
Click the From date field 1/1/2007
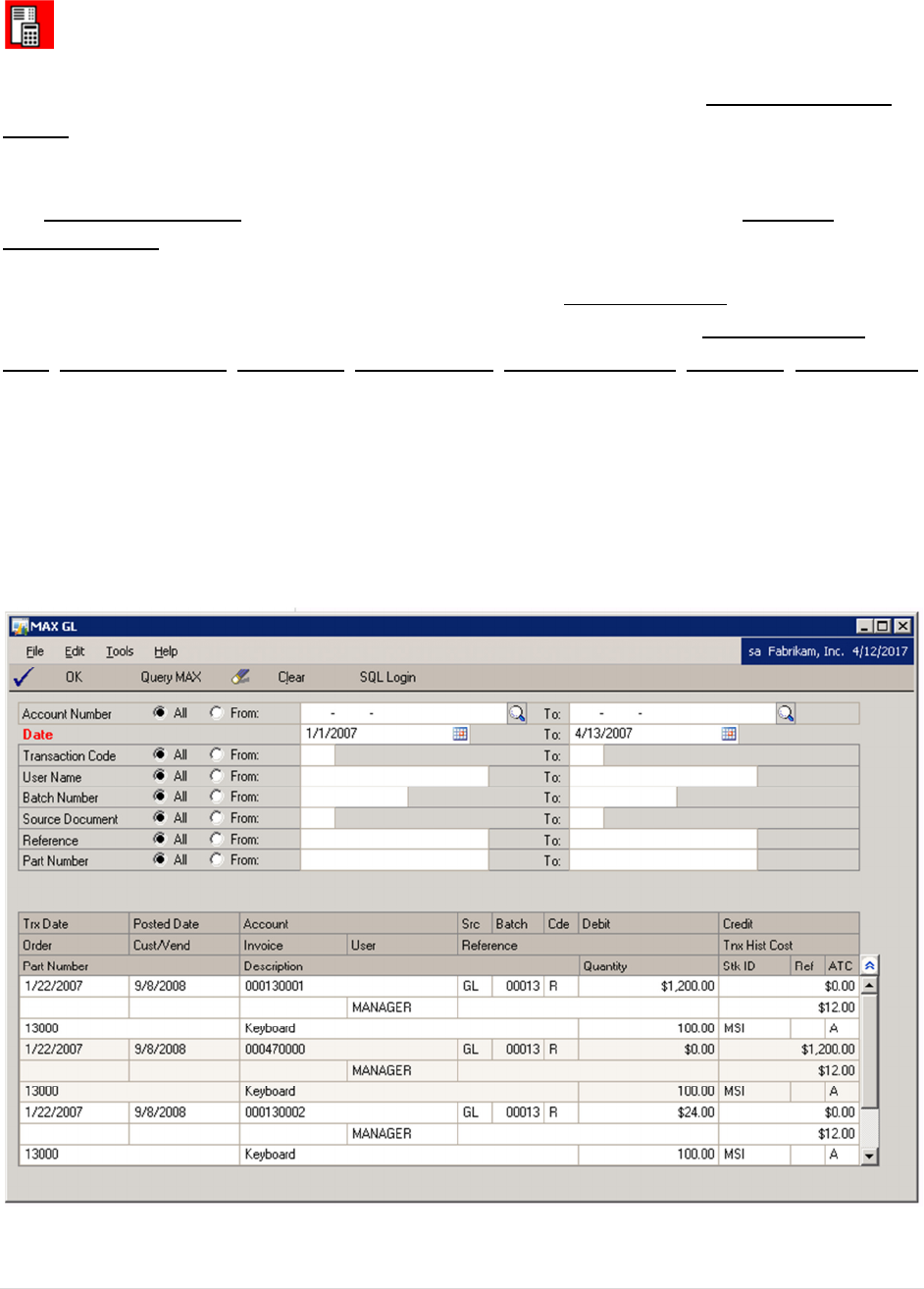(377, 734)
